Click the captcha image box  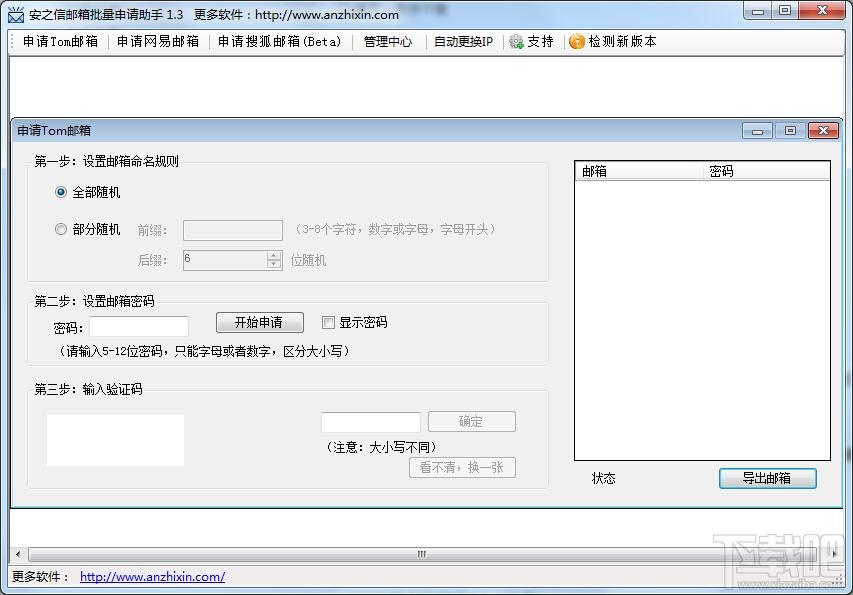pyautogui.click(x=115, y=440)
